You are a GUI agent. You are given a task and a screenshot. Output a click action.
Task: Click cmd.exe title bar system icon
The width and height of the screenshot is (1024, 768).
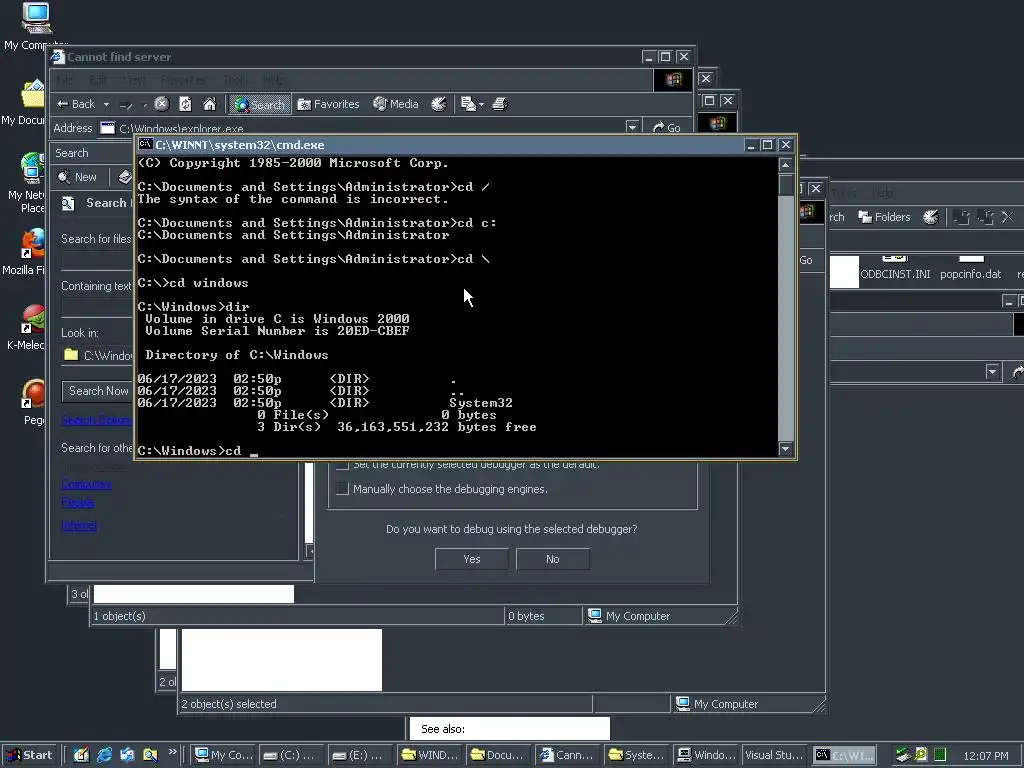pyautogui.click(x=146, y=144)
